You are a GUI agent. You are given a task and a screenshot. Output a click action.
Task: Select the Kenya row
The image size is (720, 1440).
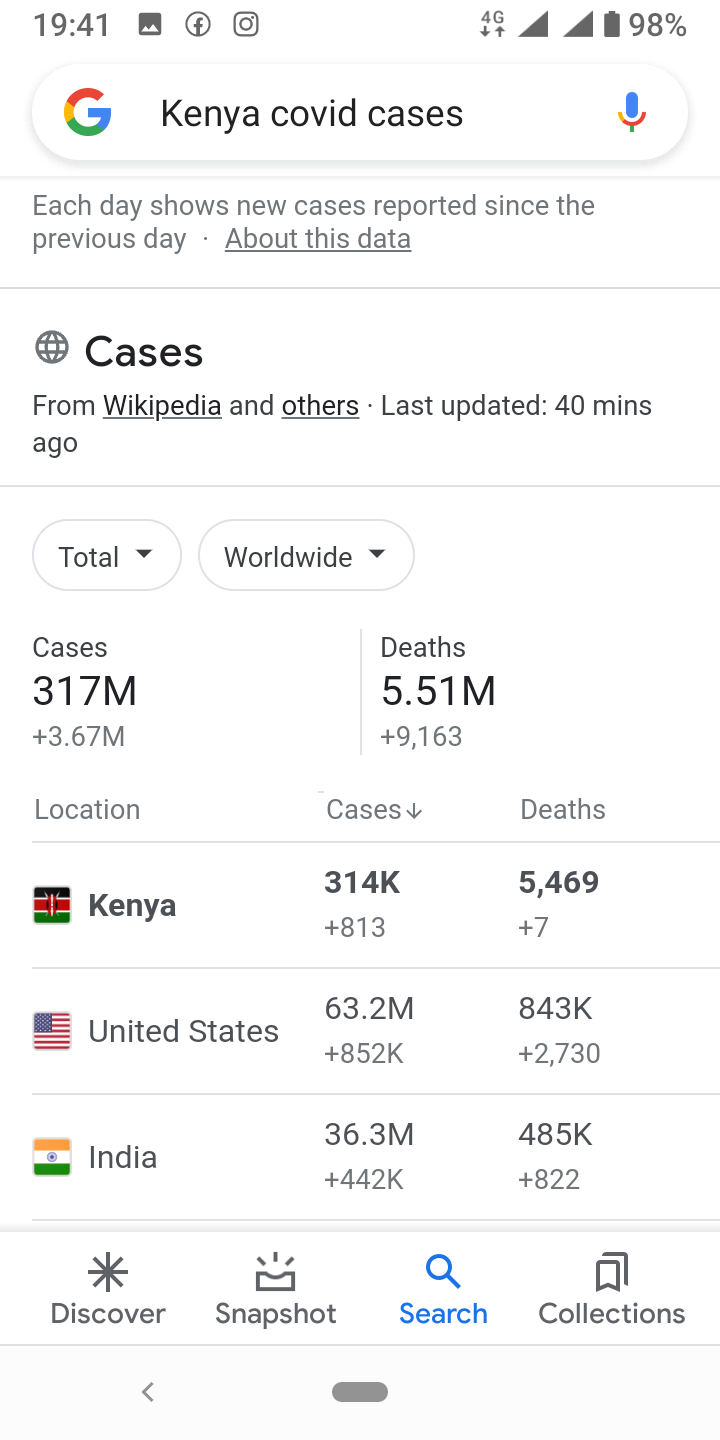pos(376,905)
